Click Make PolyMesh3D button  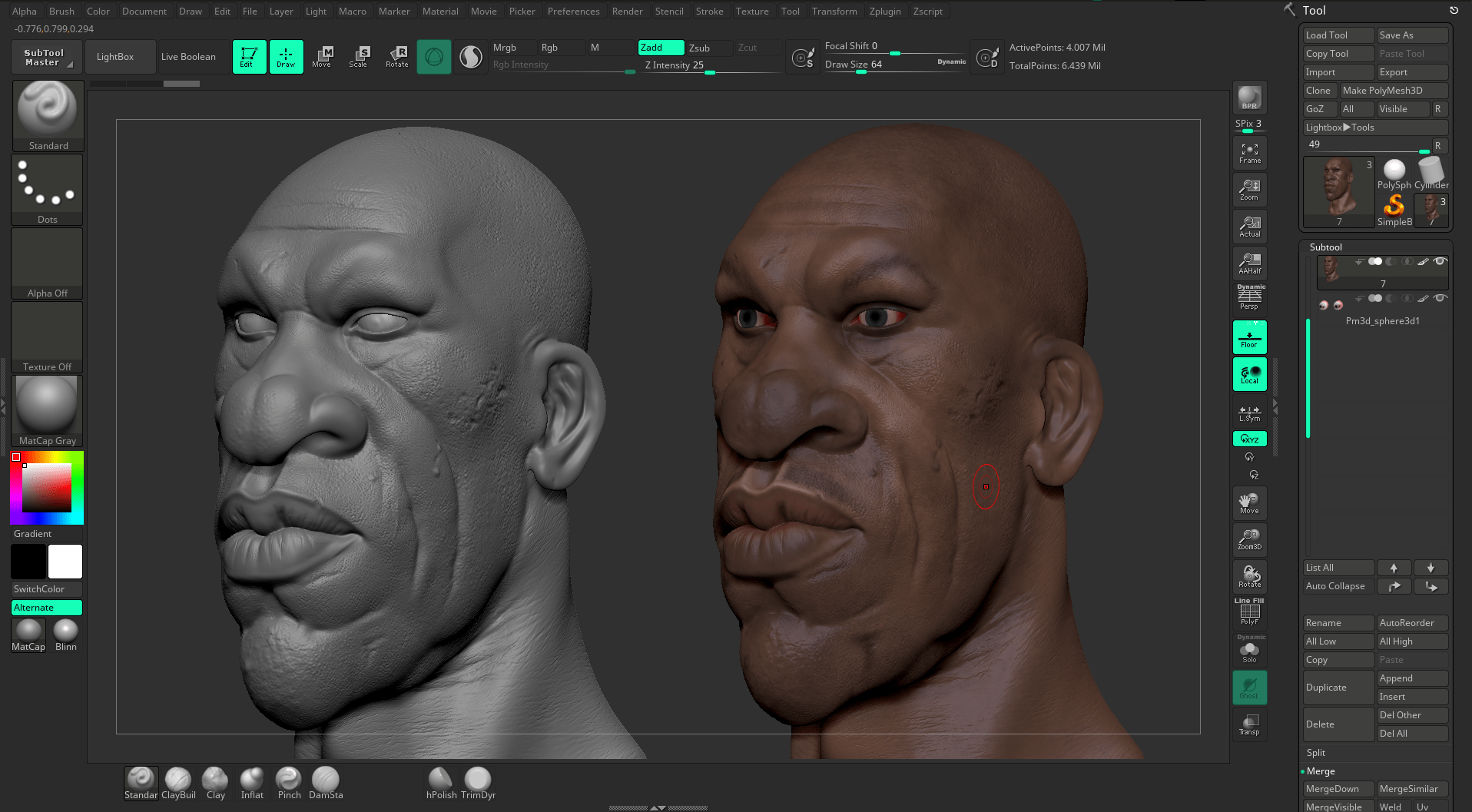pyautogui.click(x=1394, y=91)
